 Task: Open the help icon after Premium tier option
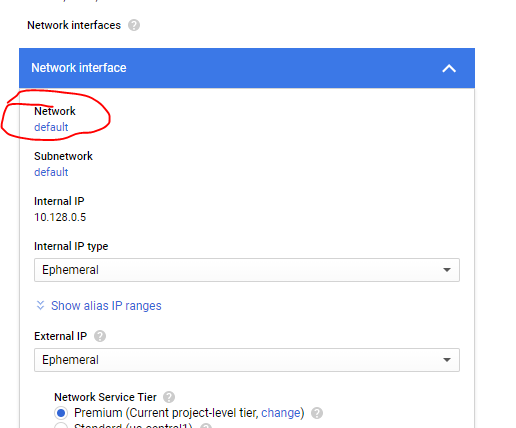(x=317, y=413)
